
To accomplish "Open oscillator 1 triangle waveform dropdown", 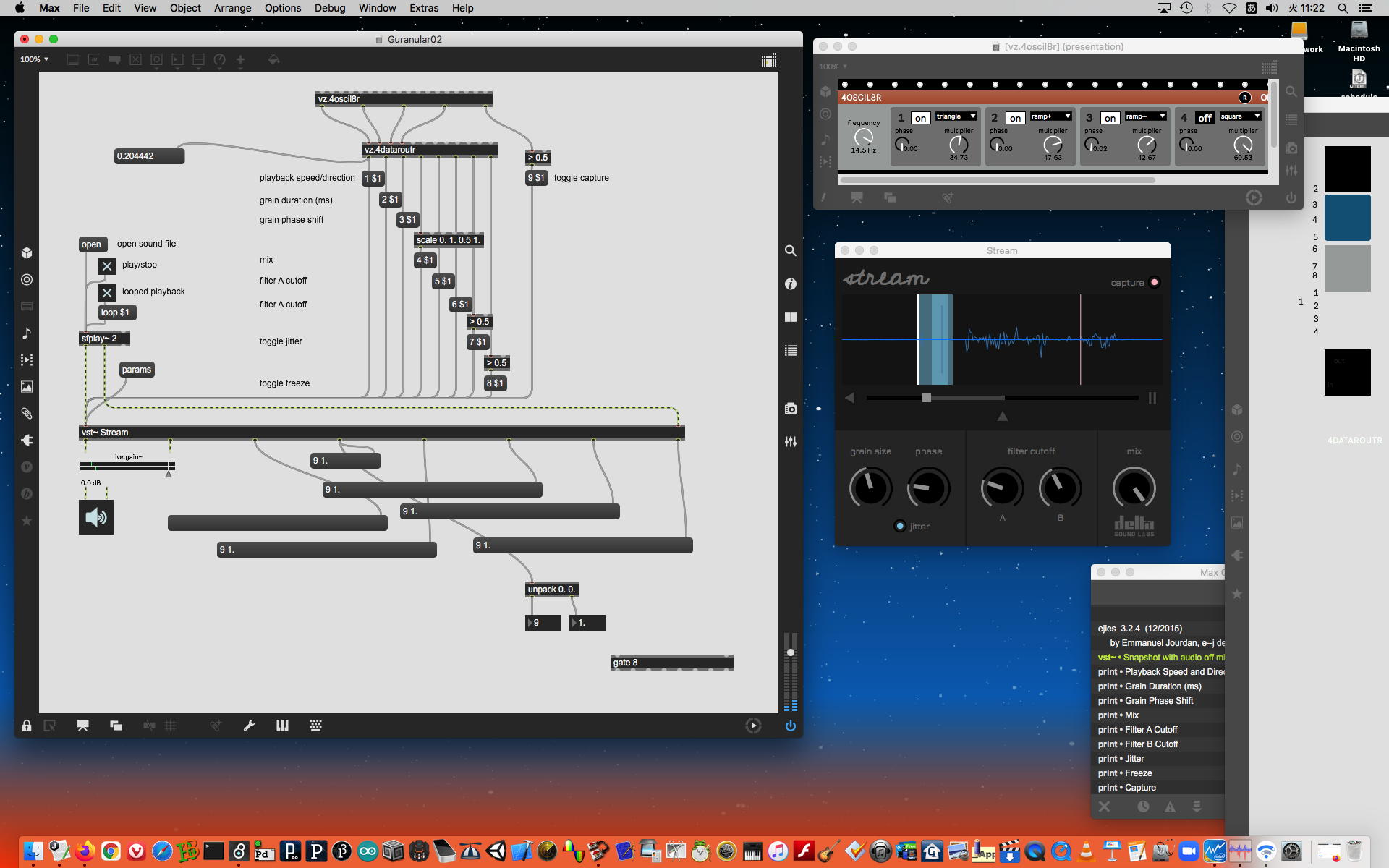I will [x=956, y=116].
